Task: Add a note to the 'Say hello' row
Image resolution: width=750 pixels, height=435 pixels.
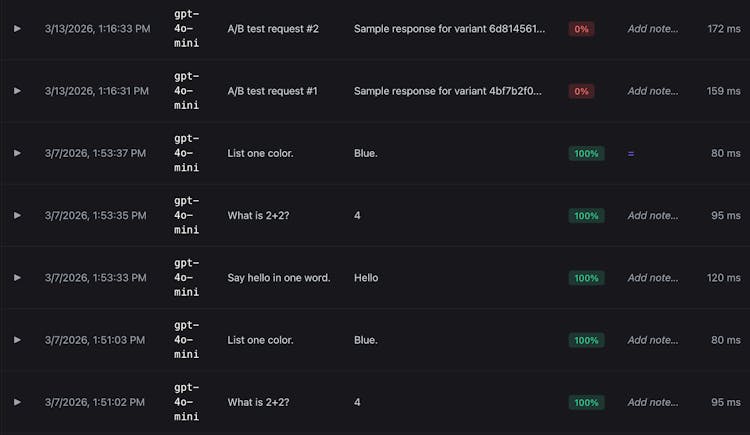Action: click(652, 278)
